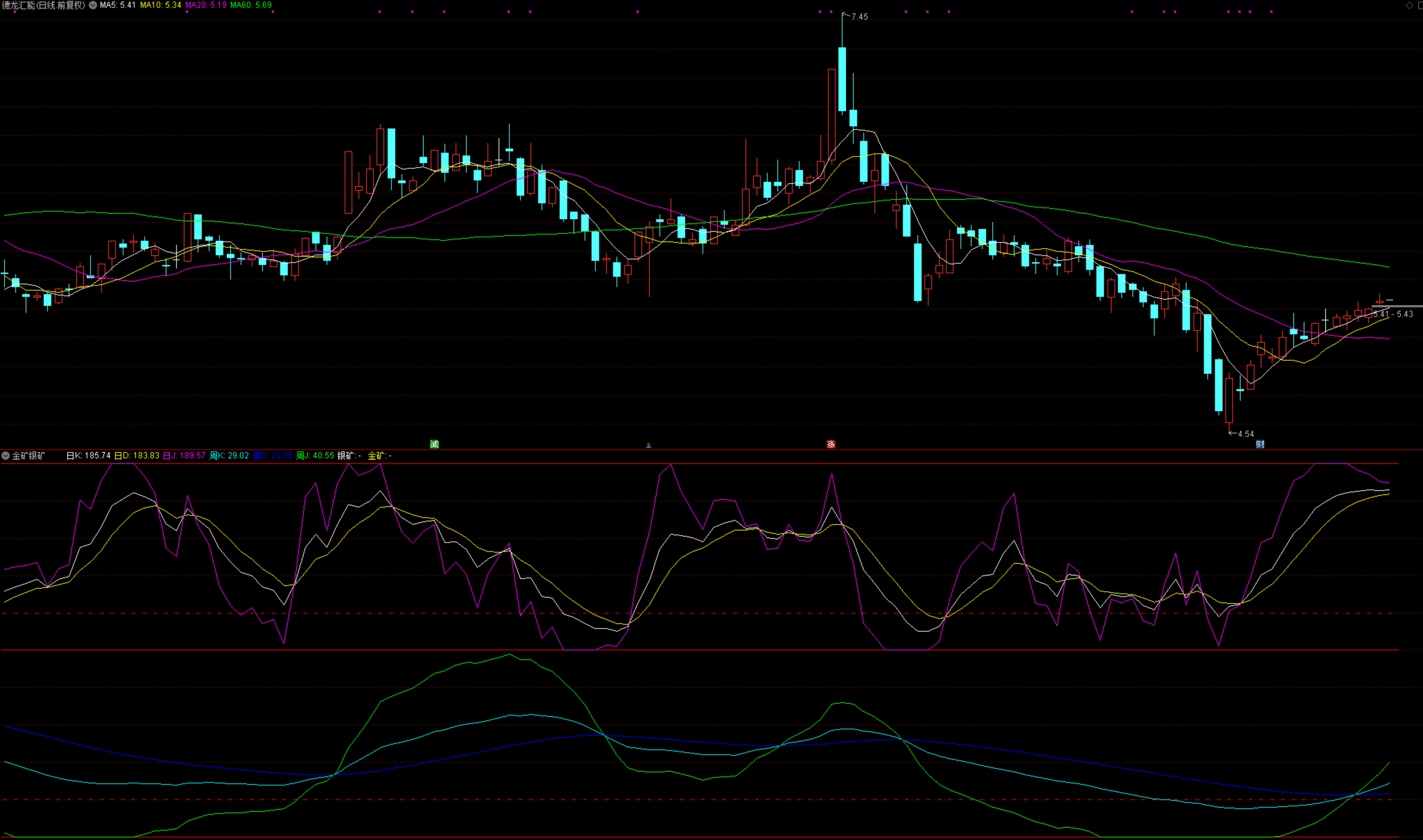The width and height of the screenshot is (1423, 840).
Task: Click the red-blue arrow event marker
Action: point(648,445)
